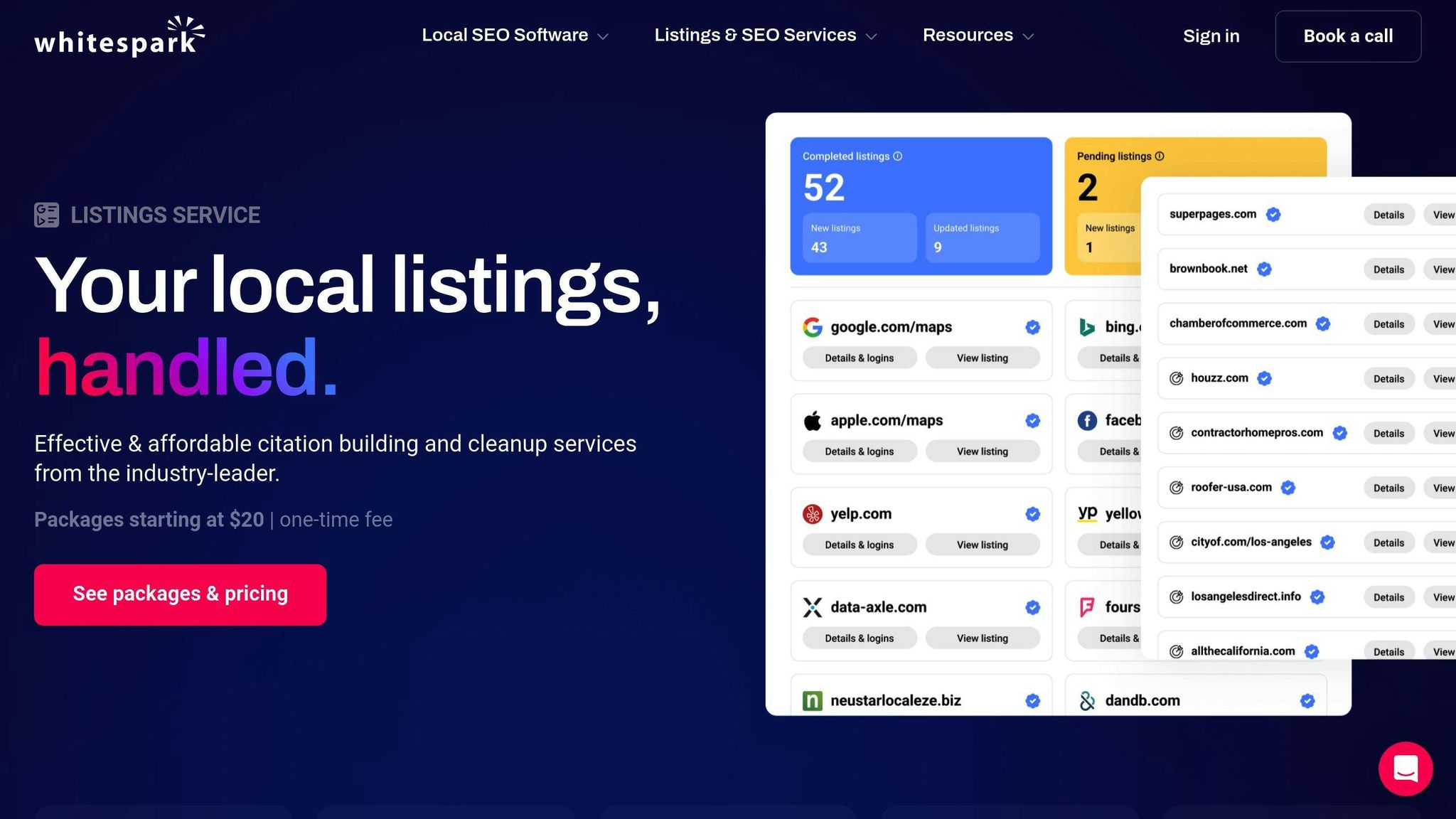Click the Pending listings count 2
This screenshot has height=819, width=1456.
click(1088, 188)
